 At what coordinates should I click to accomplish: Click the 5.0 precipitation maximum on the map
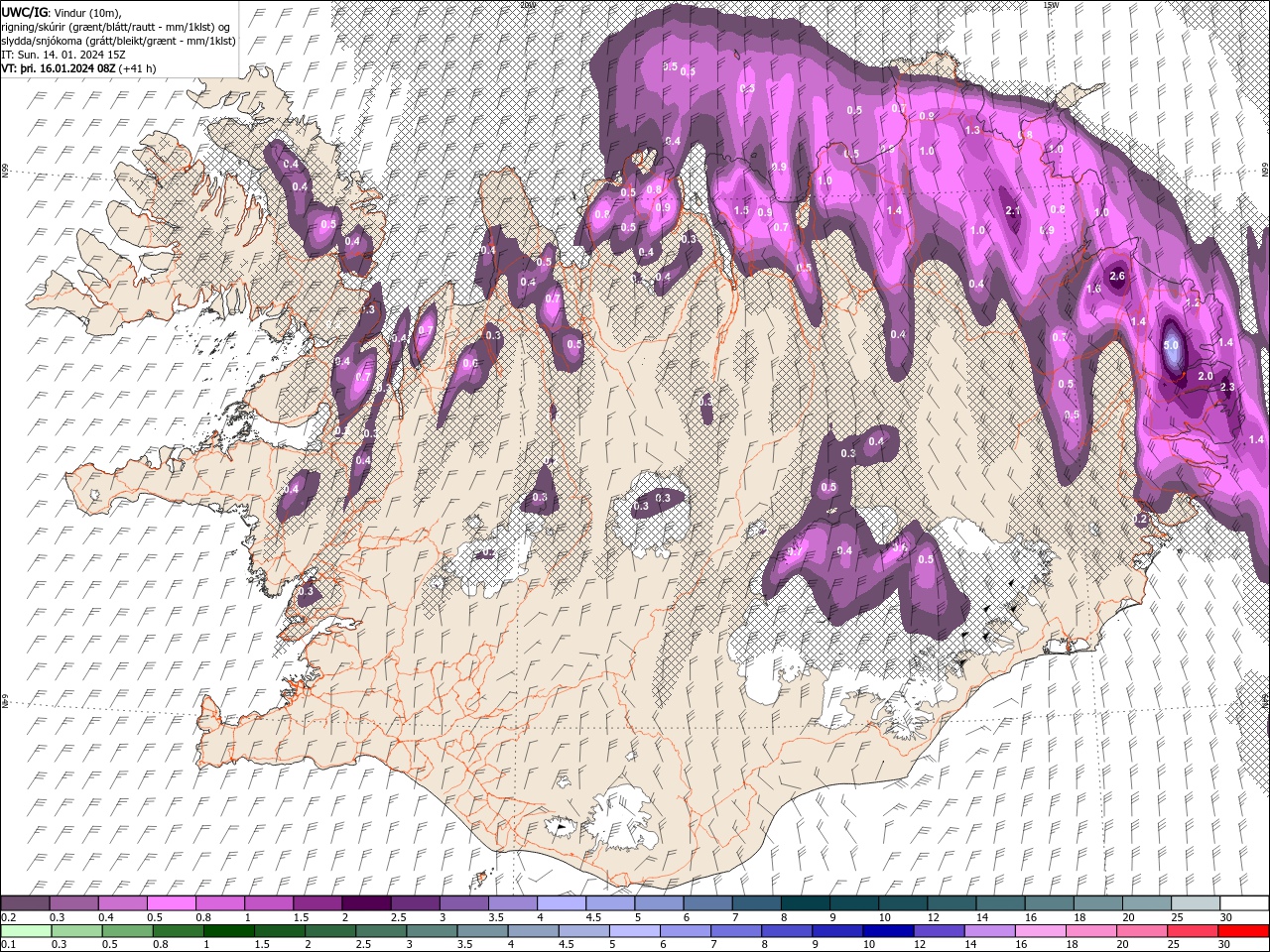coord(1171,345)
